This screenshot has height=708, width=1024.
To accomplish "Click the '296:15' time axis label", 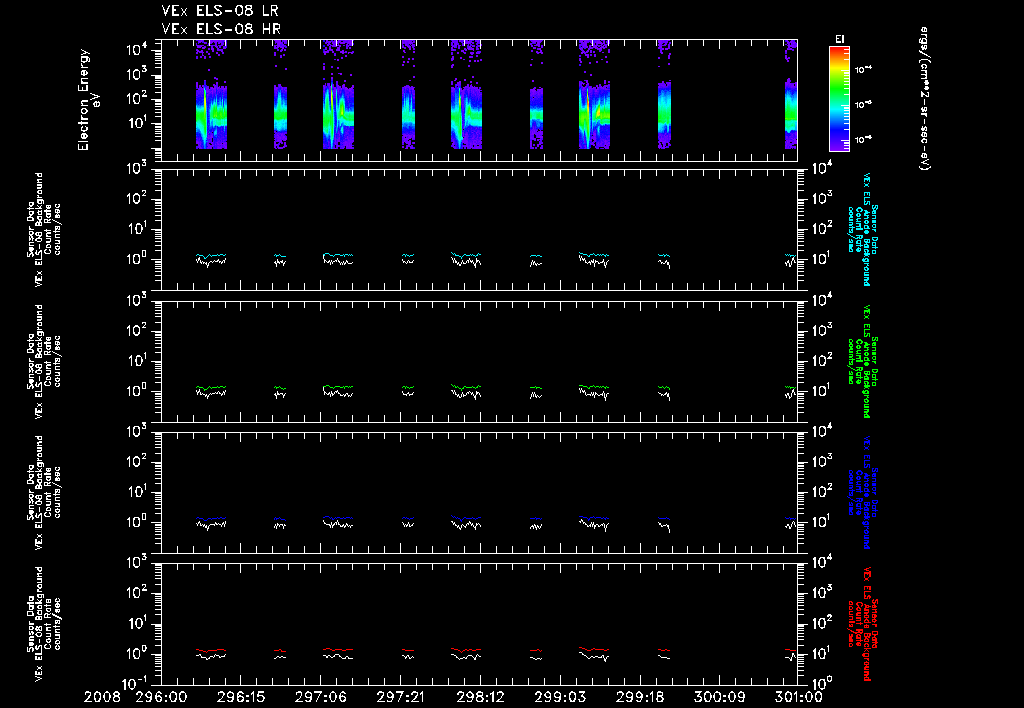I will coord(240,698).
